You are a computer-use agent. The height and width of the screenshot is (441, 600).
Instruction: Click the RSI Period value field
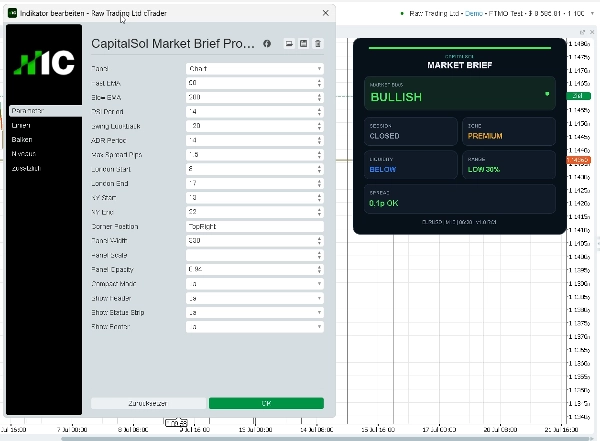(x=255, y=111)
